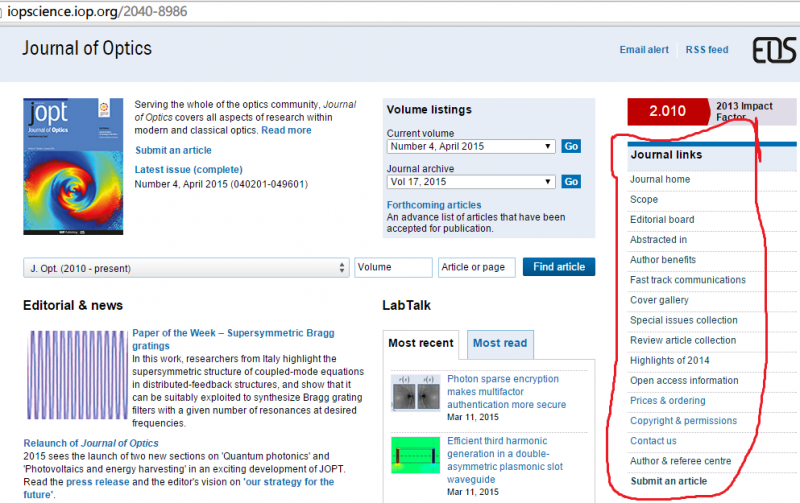The width and height of the screenshot is (800, 503).
Task: Click the Read more link
Action: tap(286, 130)
